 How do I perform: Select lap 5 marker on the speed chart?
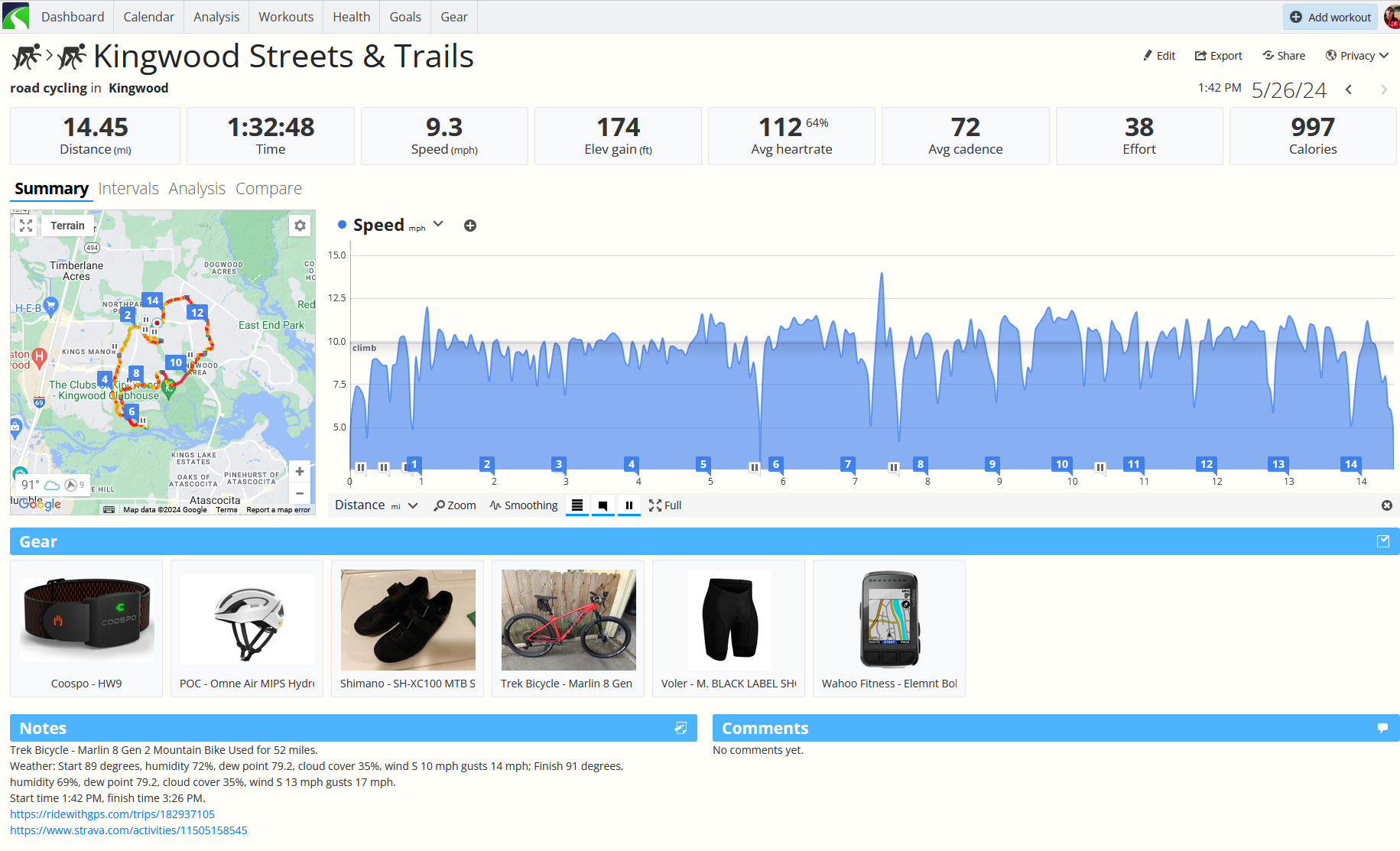click(x=703, y=464)
